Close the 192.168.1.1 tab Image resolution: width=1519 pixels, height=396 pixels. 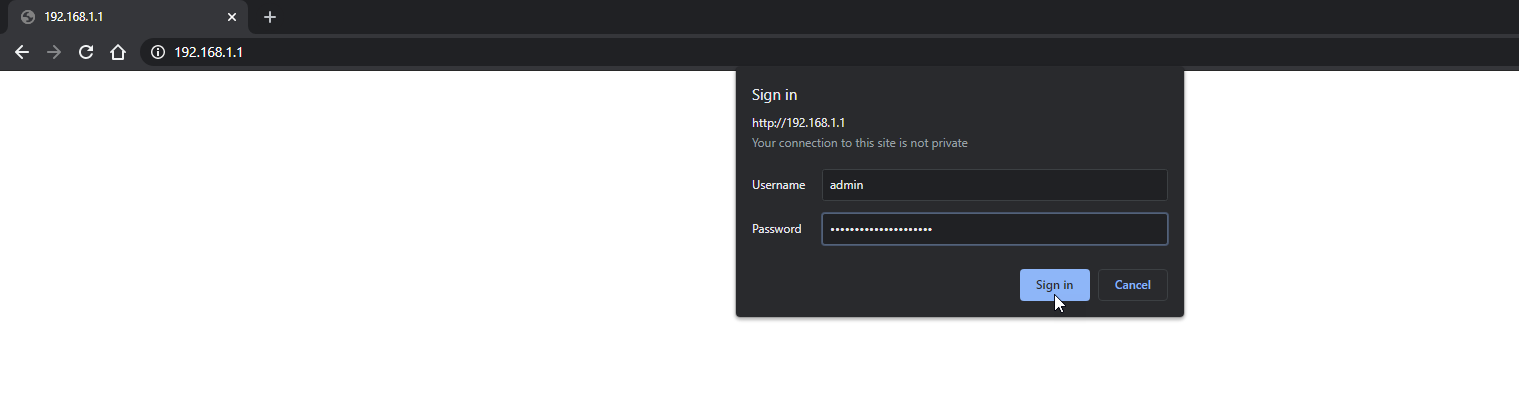pyautogui.click(x=232, y=17)
